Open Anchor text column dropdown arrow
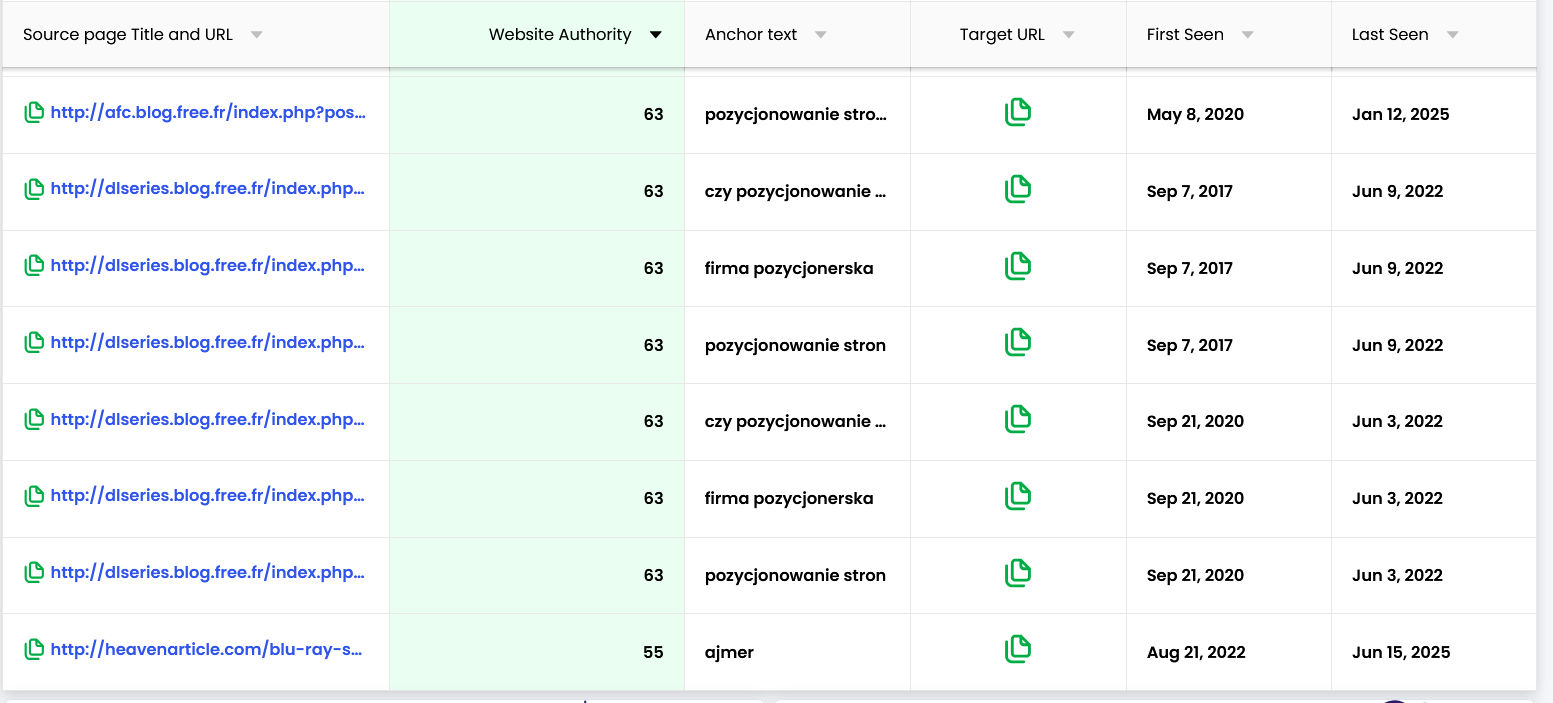1553x703 pixels. point(820,35)
